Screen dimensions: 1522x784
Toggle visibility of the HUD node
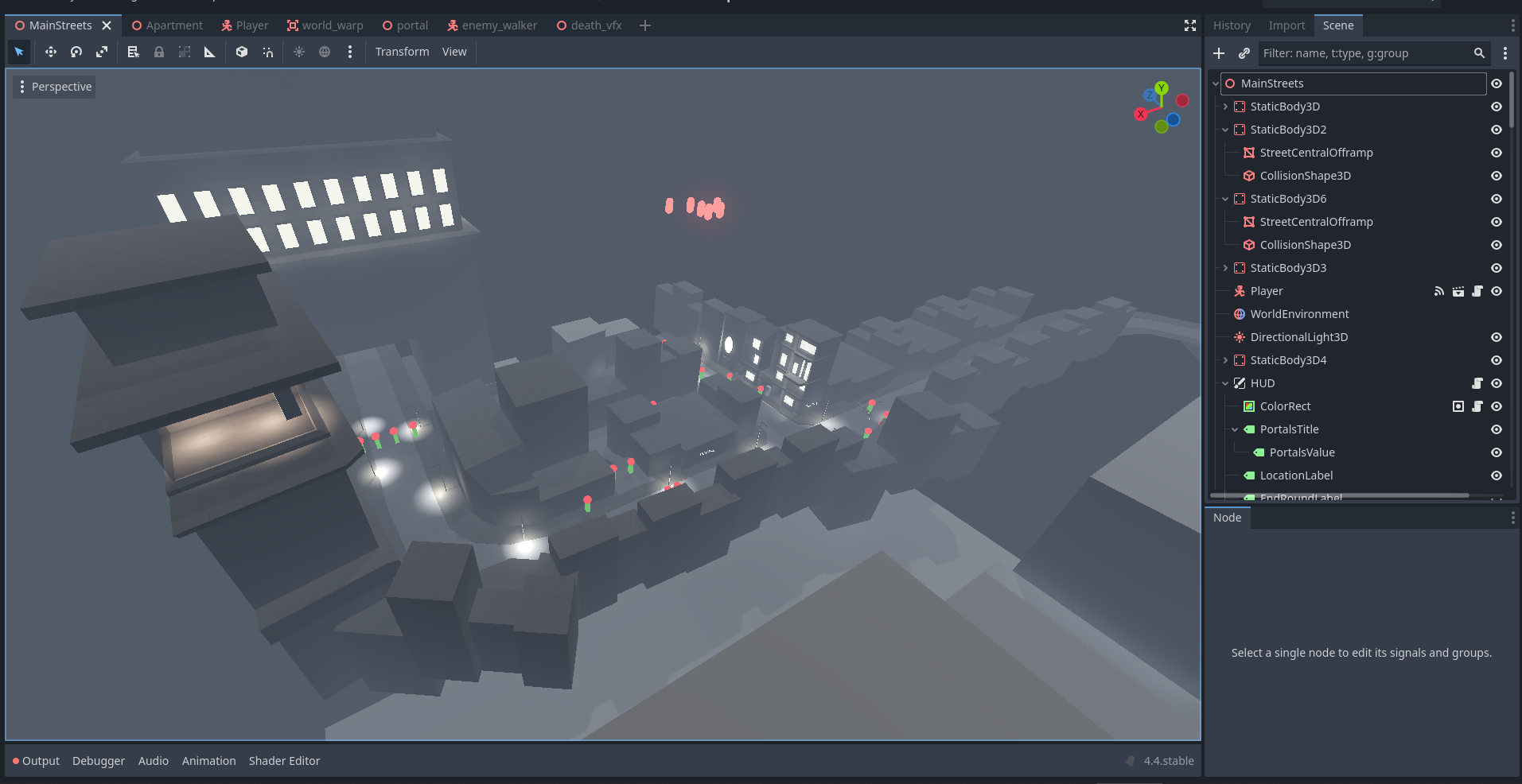[1497, 383]
